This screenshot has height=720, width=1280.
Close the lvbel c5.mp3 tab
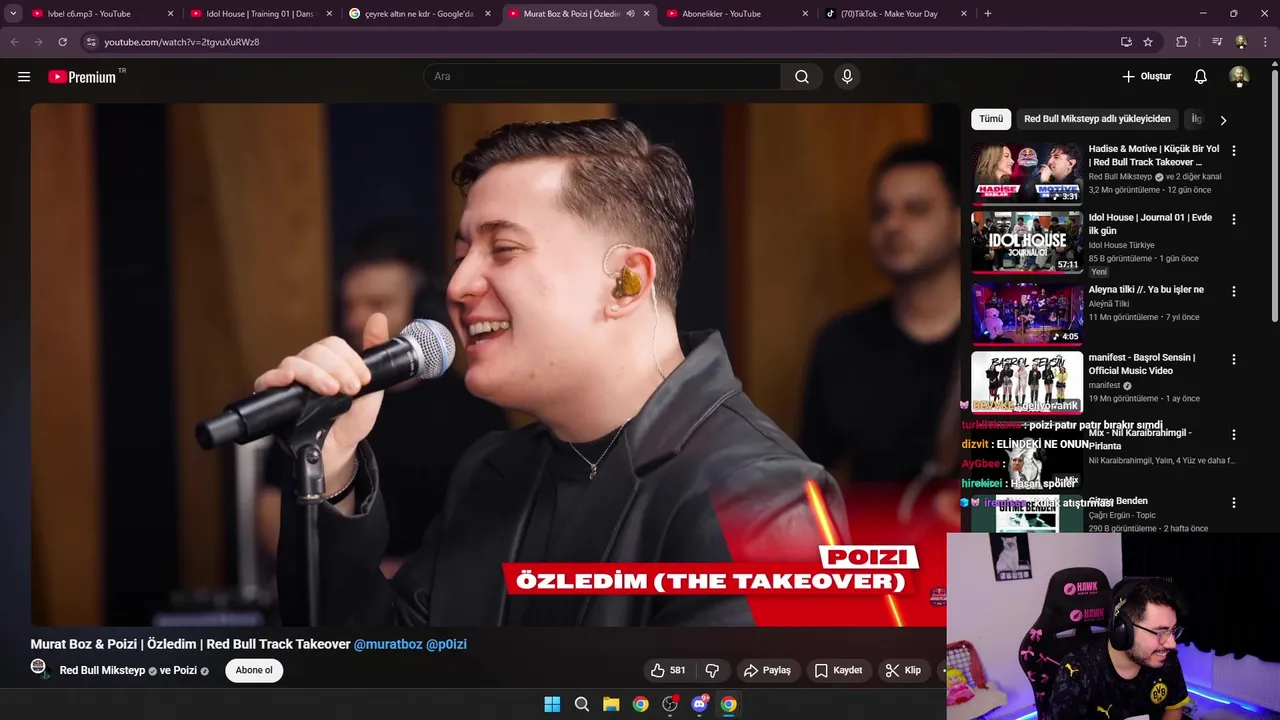coord(170,13)
